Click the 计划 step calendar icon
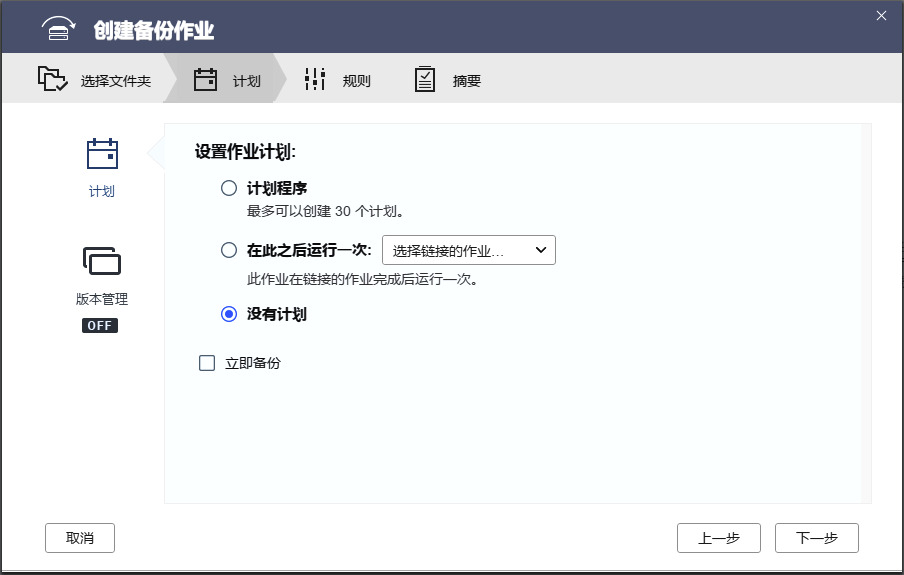Screen dimensions: 904x575 point(205,80)
